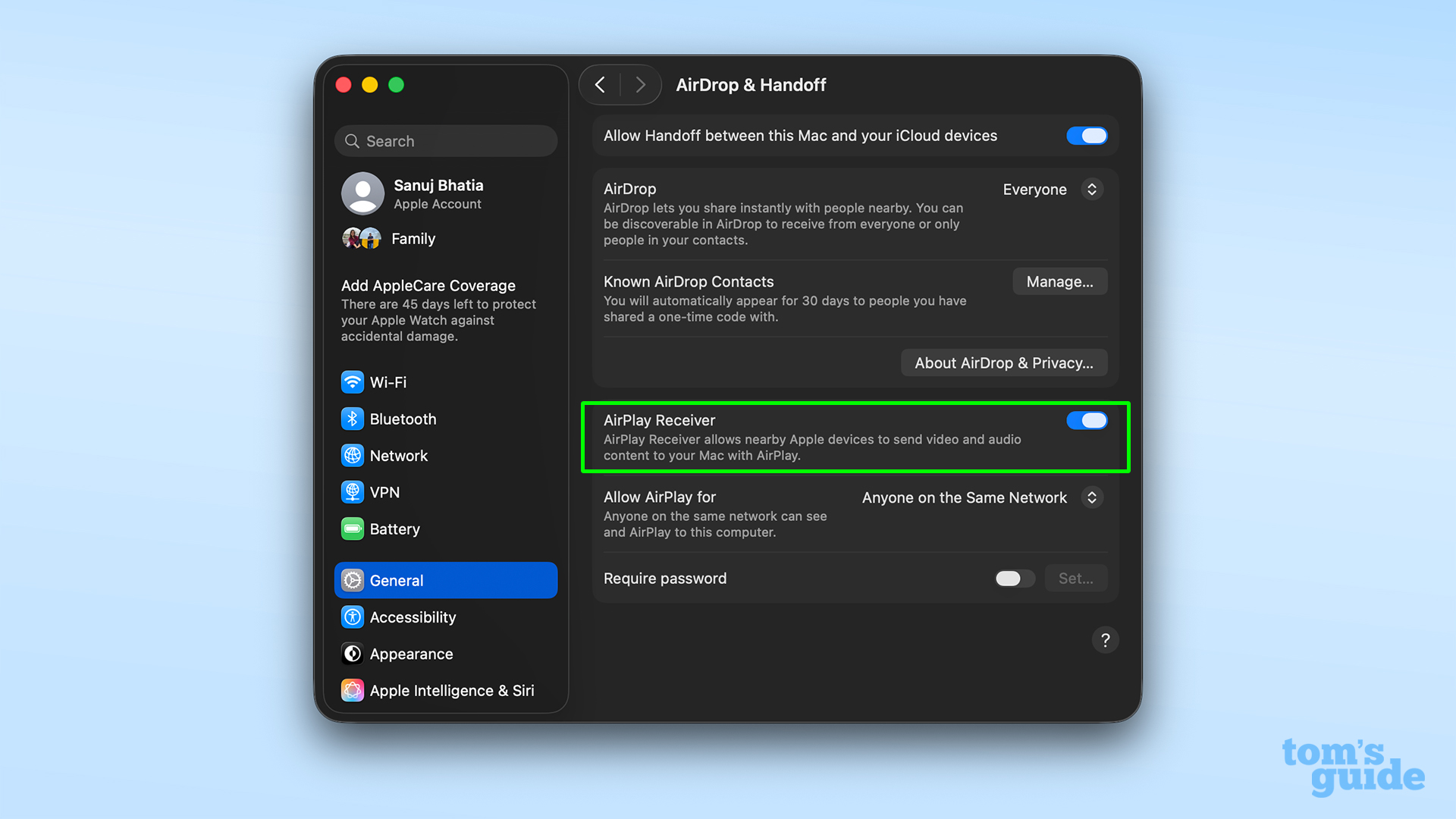
Task: Enable the Require password toggle
Action: [1014, 578]
